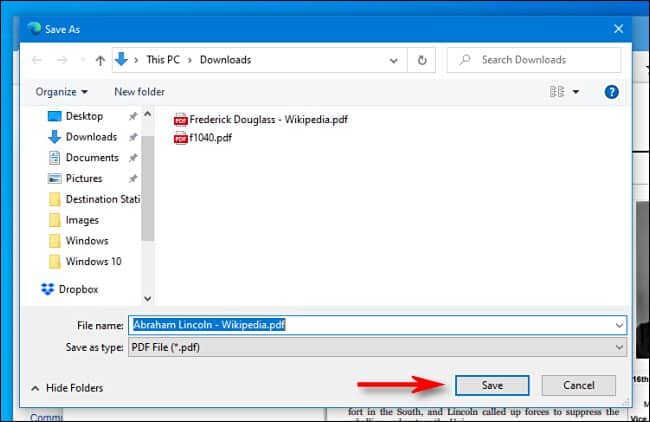Select Frederick Douglass - Wikipedia.pdf file
Screen dimensions: 650x422
click(x=261, y=119)
